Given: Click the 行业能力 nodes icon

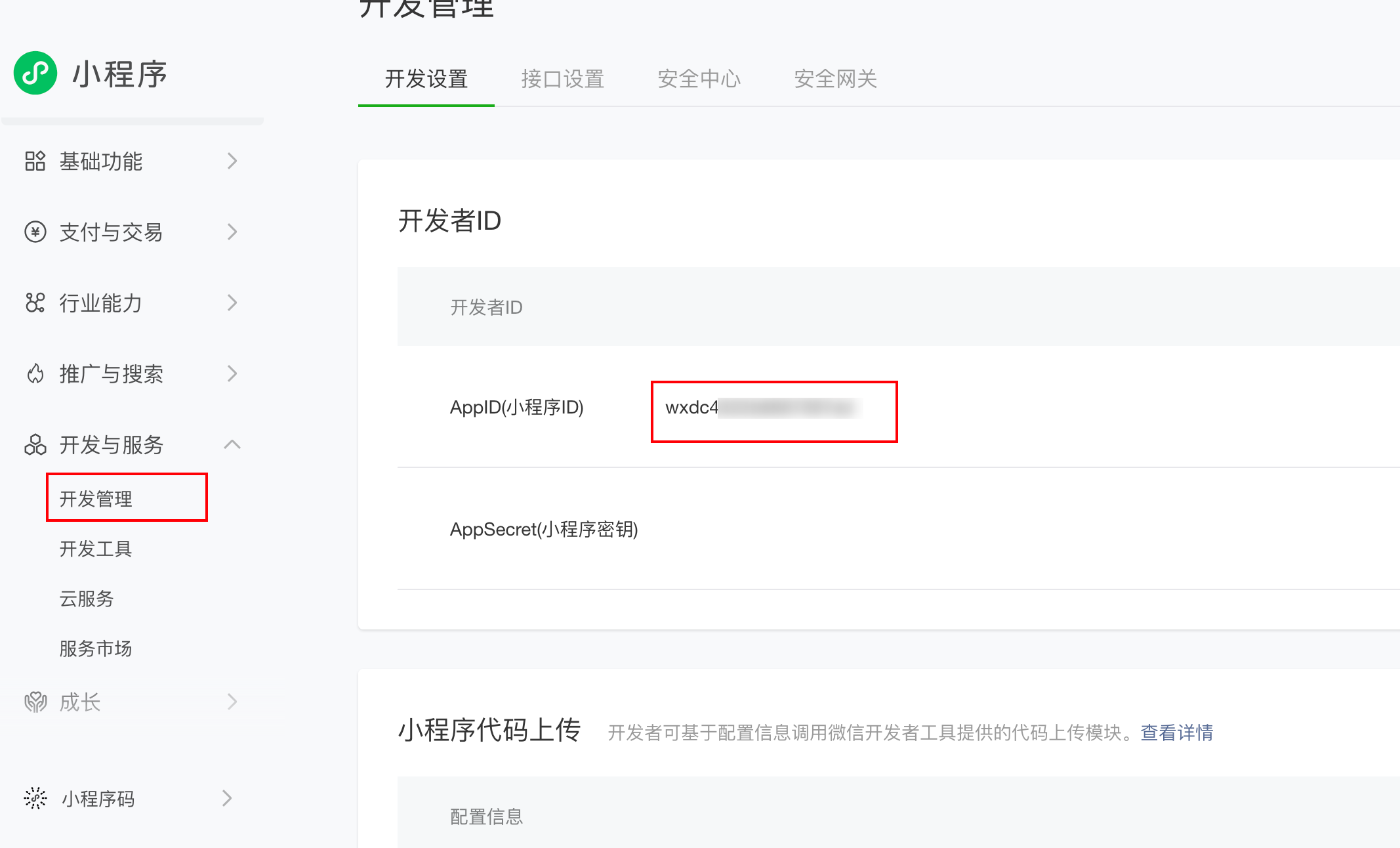Looking at the screenshot, I should point(35,303).
